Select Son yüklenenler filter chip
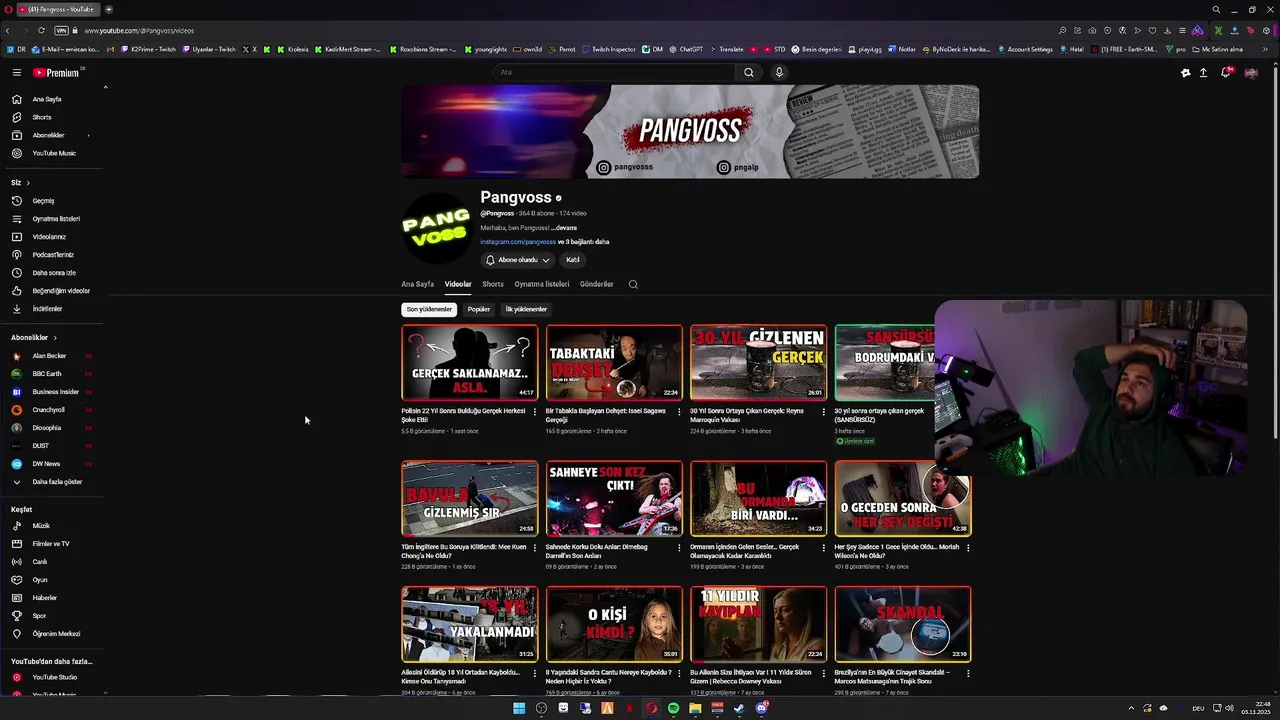Screen dimensions: 1280x720 429,309
